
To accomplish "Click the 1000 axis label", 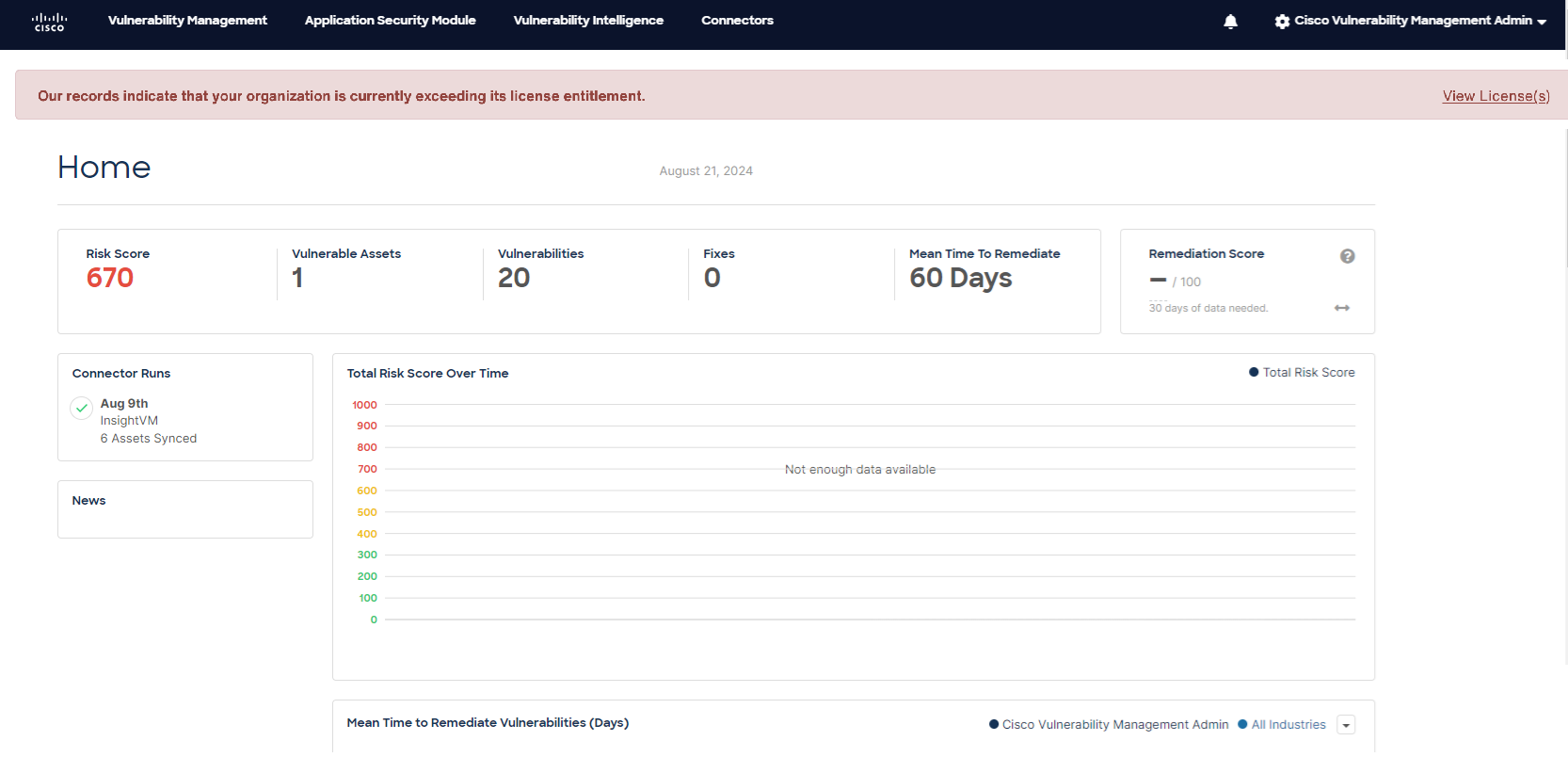I will [x=364, y=405].
